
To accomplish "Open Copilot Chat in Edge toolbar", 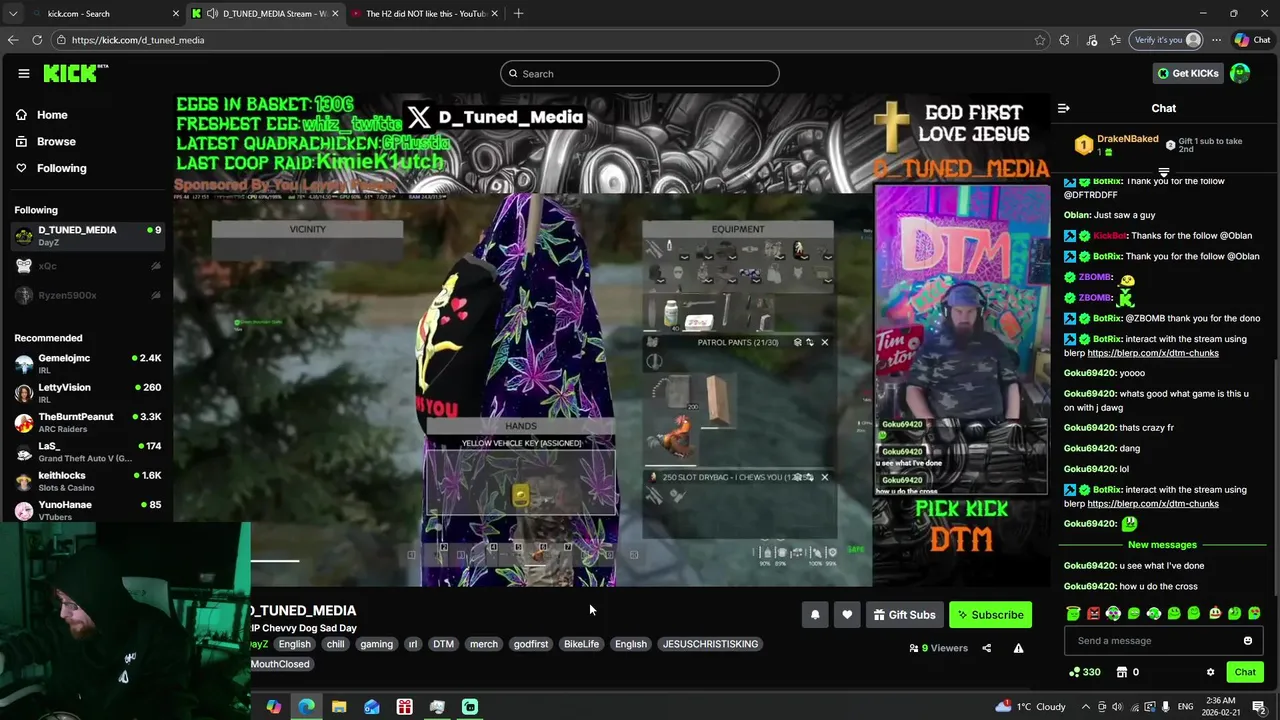I will click(1252, 40).
